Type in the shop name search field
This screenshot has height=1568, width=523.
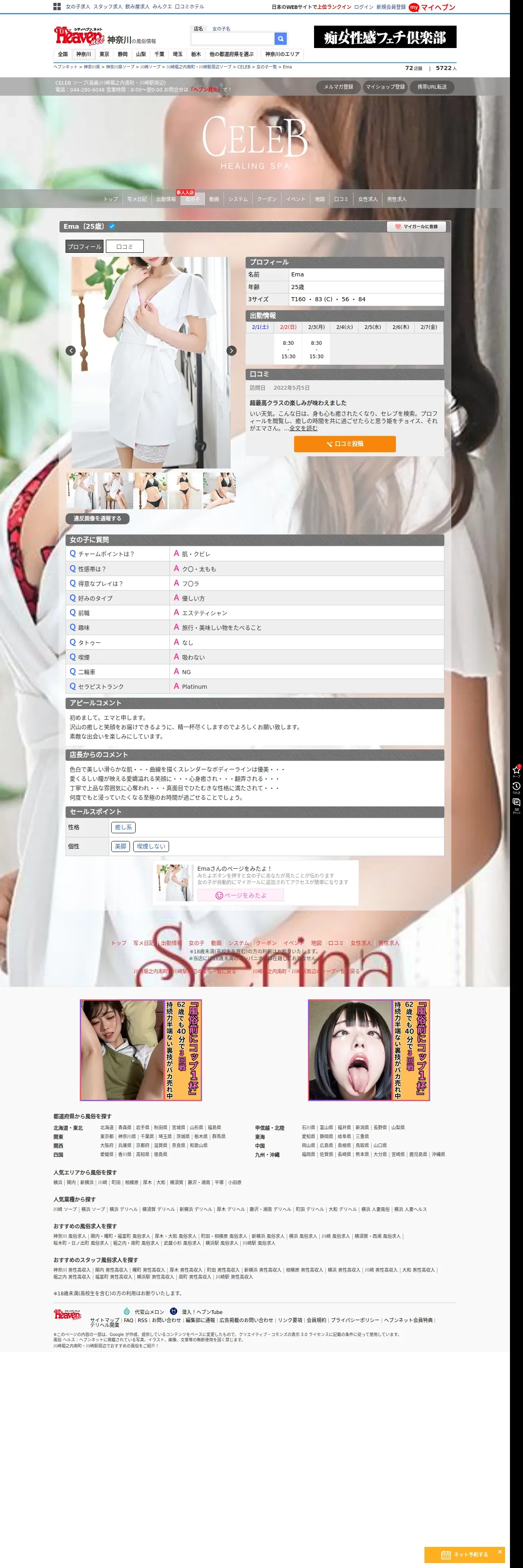233,38
